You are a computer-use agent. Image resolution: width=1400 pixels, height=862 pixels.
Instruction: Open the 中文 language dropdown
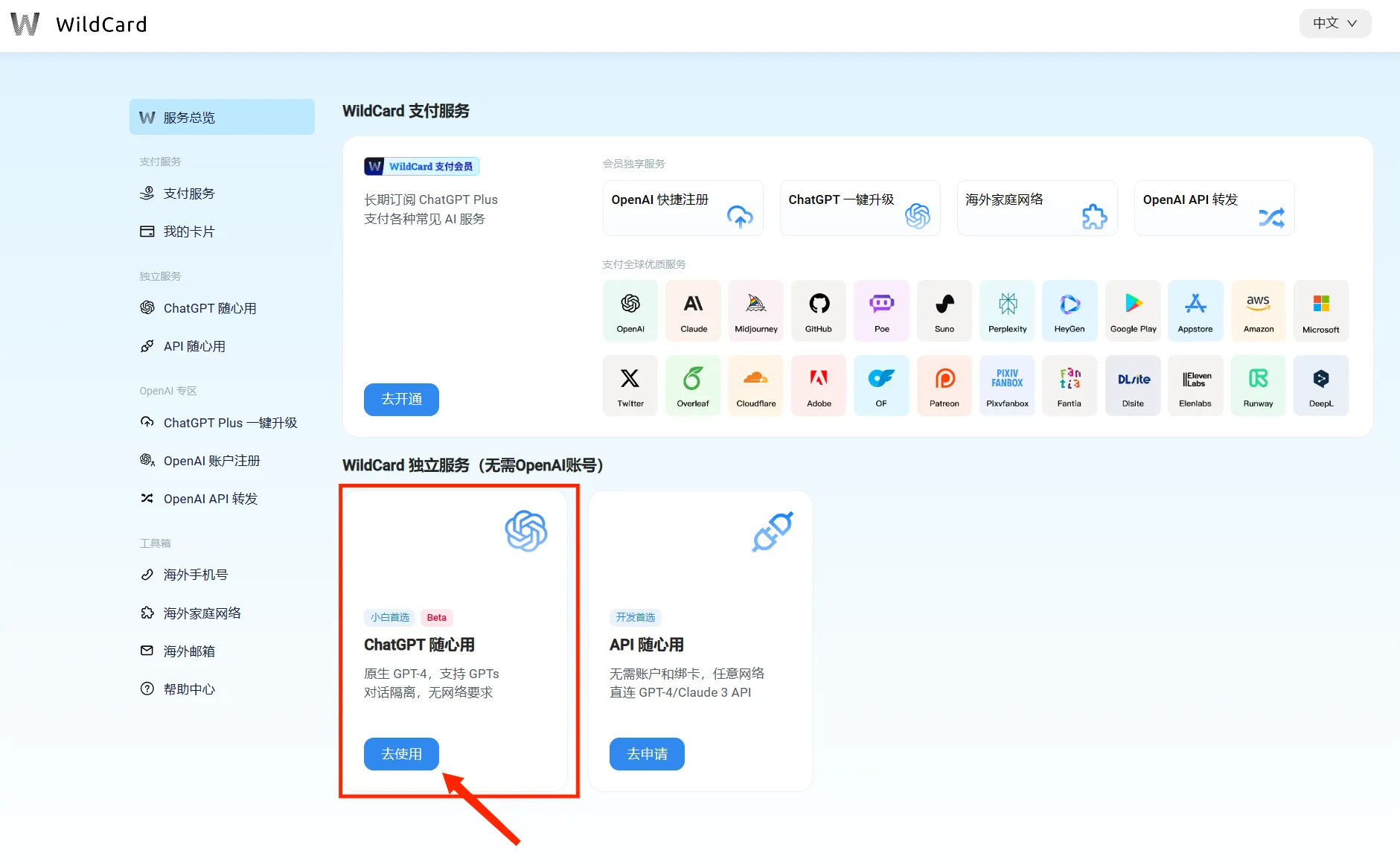click(x=1335, y=23)
